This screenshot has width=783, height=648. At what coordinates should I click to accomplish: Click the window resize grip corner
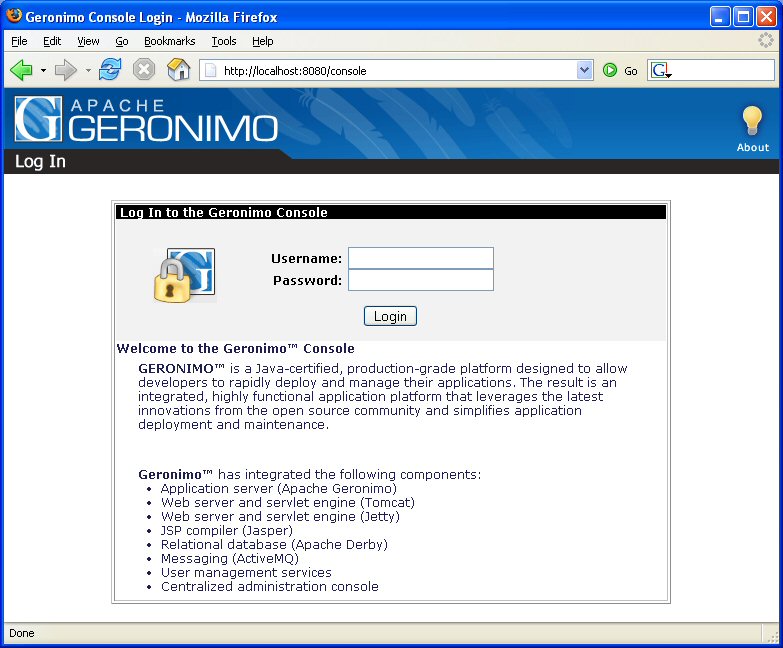(772, 636)
